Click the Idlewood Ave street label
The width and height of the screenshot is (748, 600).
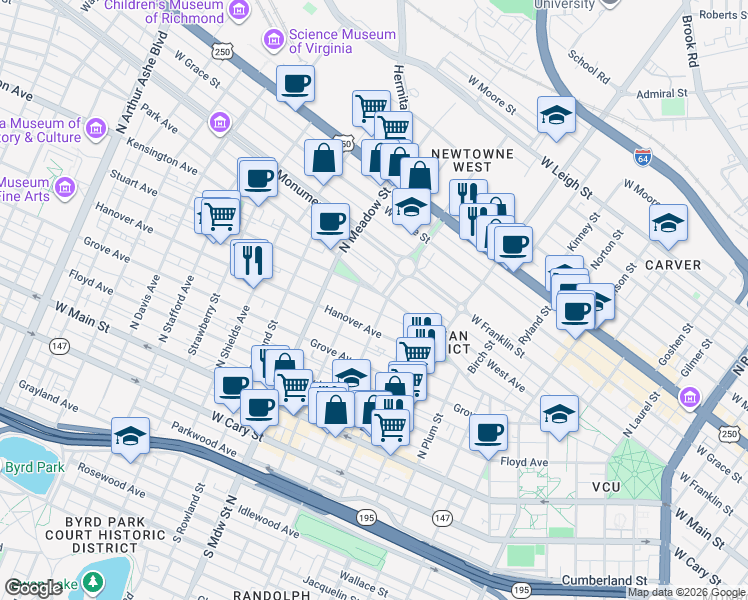[x=269, y=521]
